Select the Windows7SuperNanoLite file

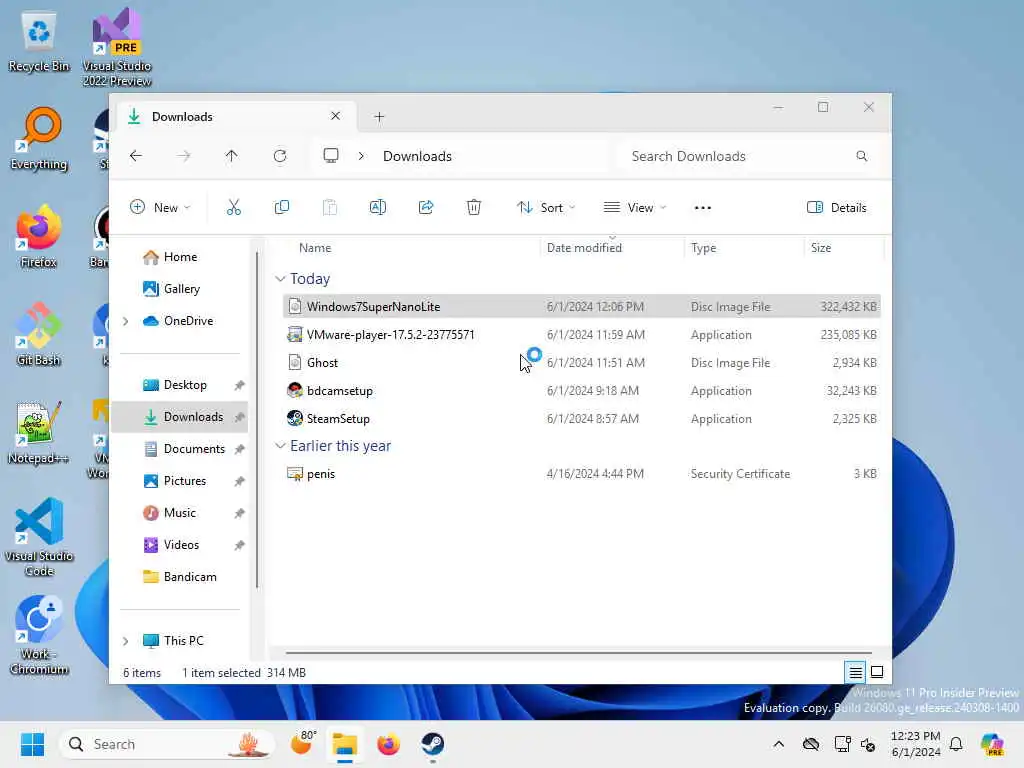(582, 306)
